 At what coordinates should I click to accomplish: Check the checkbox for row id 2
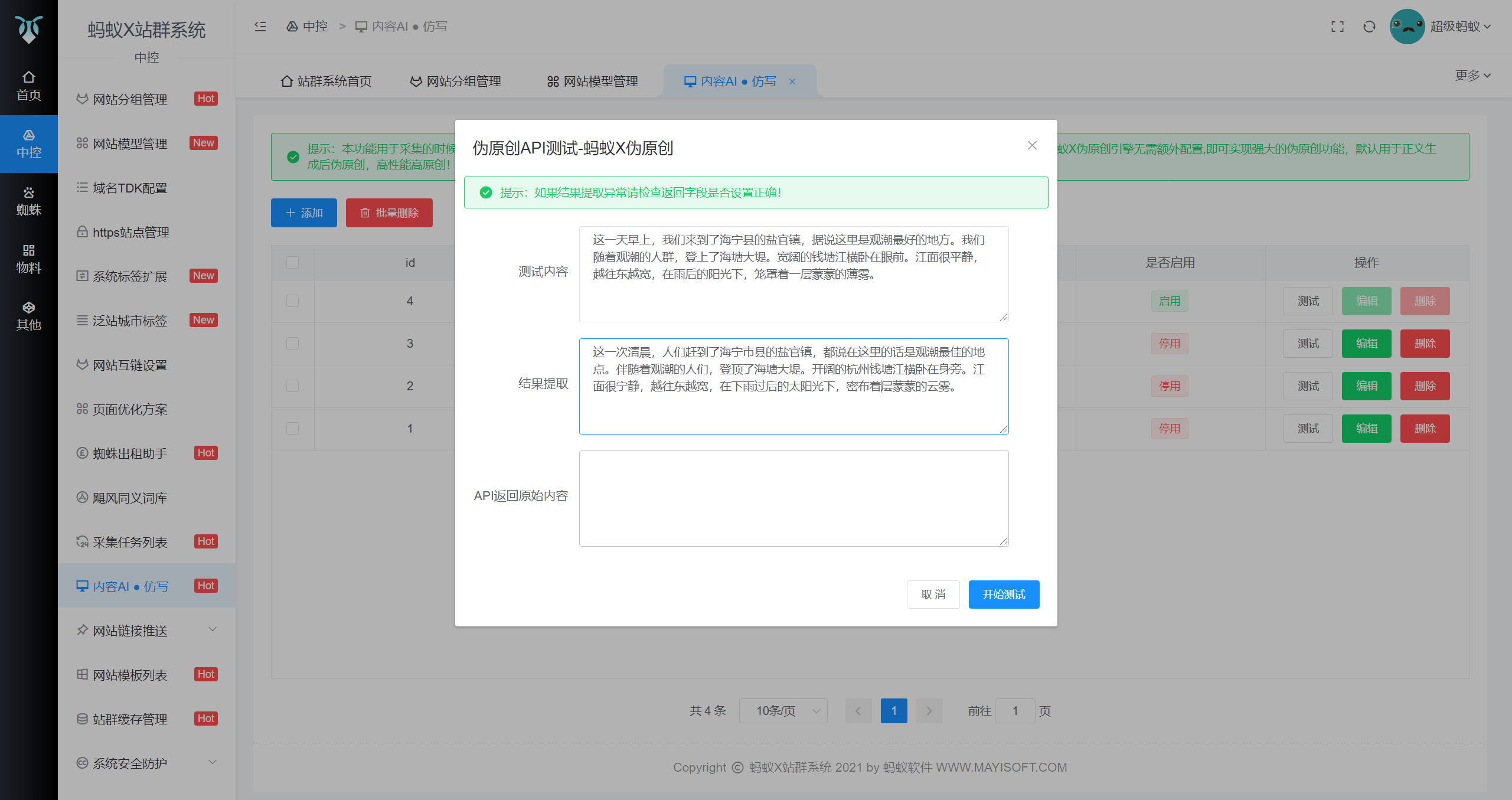click(x=292, y=386)
